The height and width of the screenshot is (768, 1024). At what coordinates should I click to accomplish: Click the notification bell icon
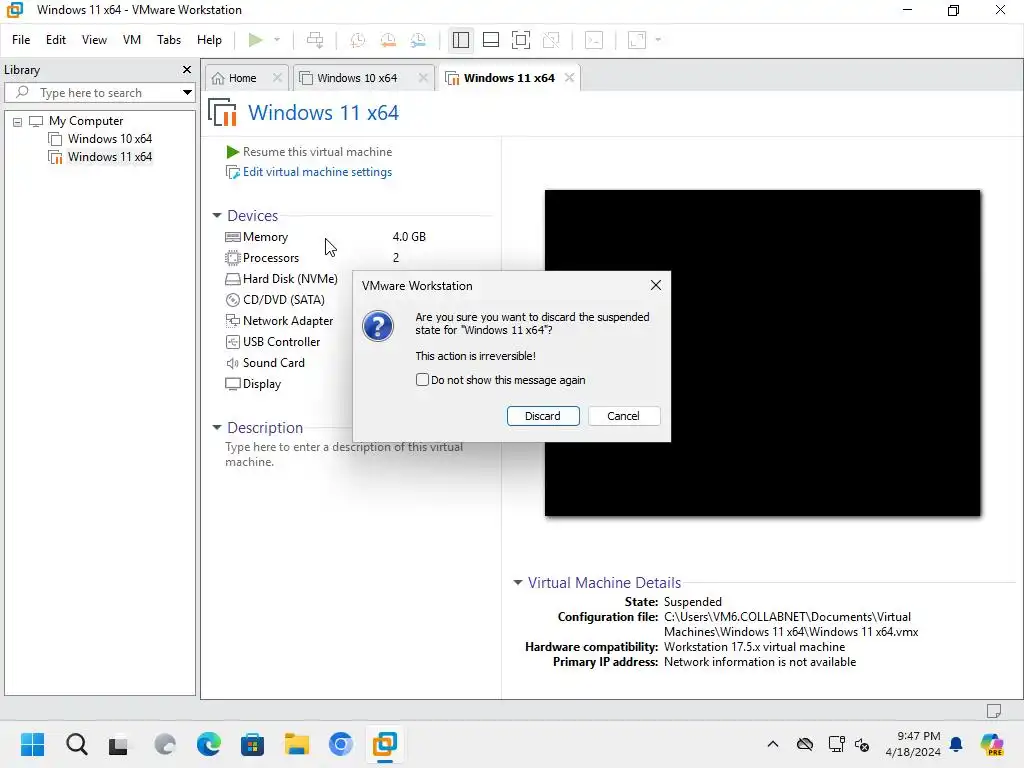pyautogui.click(x=956, y=744)
